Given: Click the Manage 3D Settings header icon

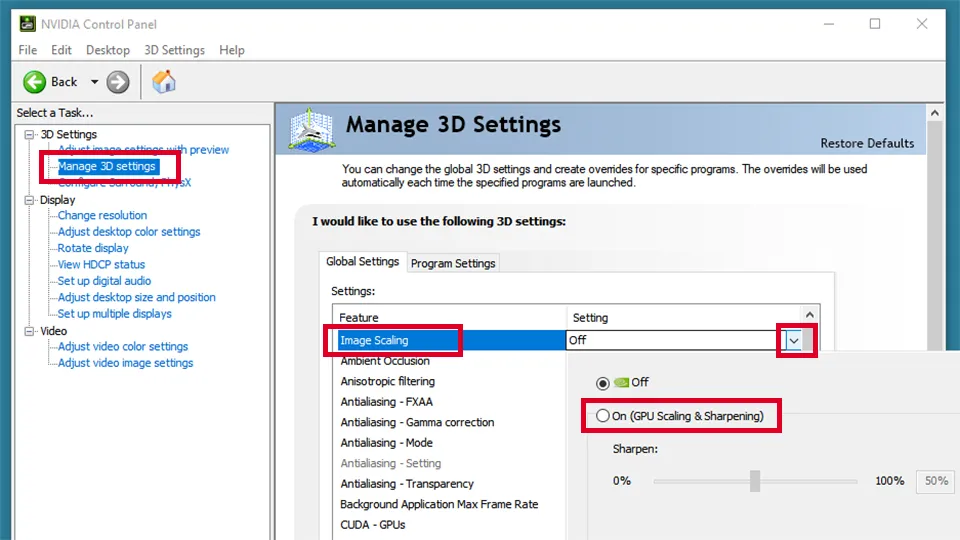Looking at the screenshot, I should tap(312, 130).
